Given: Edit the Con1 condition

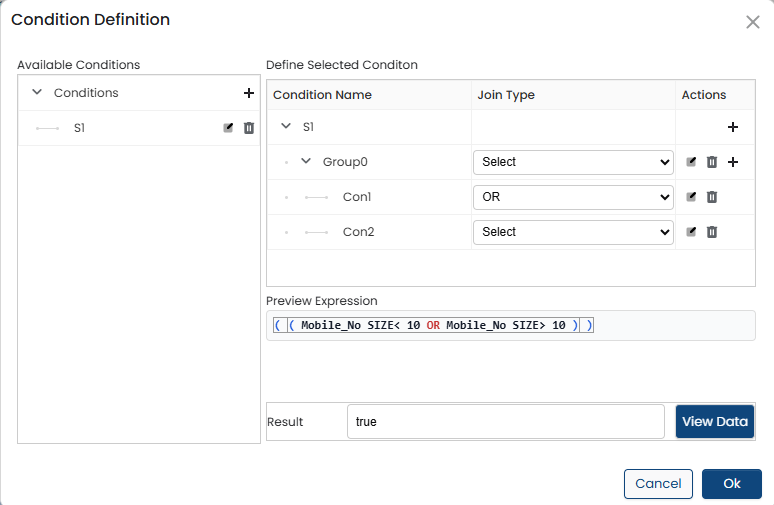Looking at the screenshot, I should pos(691,197).
